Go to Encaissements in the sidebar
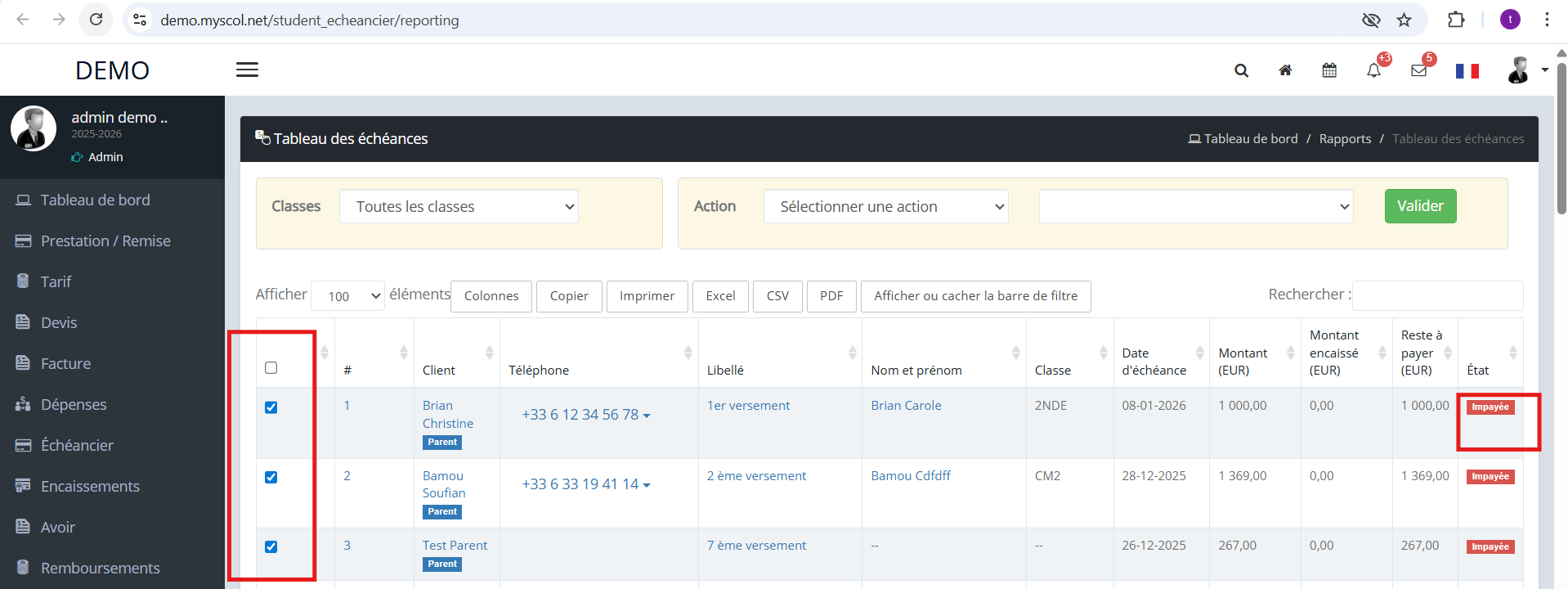 [x=90, y=487]
